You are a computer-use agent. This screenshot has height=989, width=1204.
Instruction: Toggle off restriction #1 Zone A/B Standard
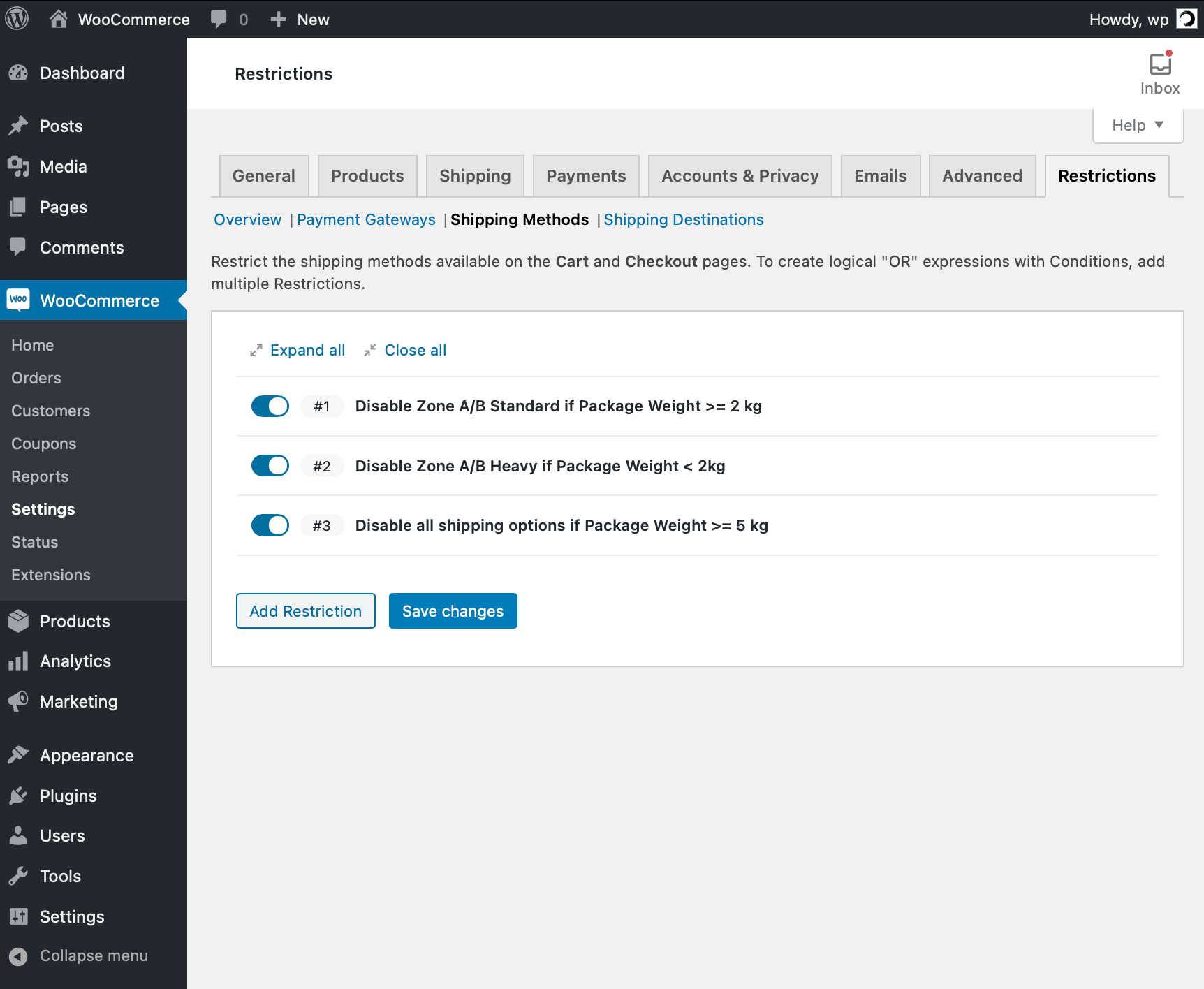click(x=270, y=406)
